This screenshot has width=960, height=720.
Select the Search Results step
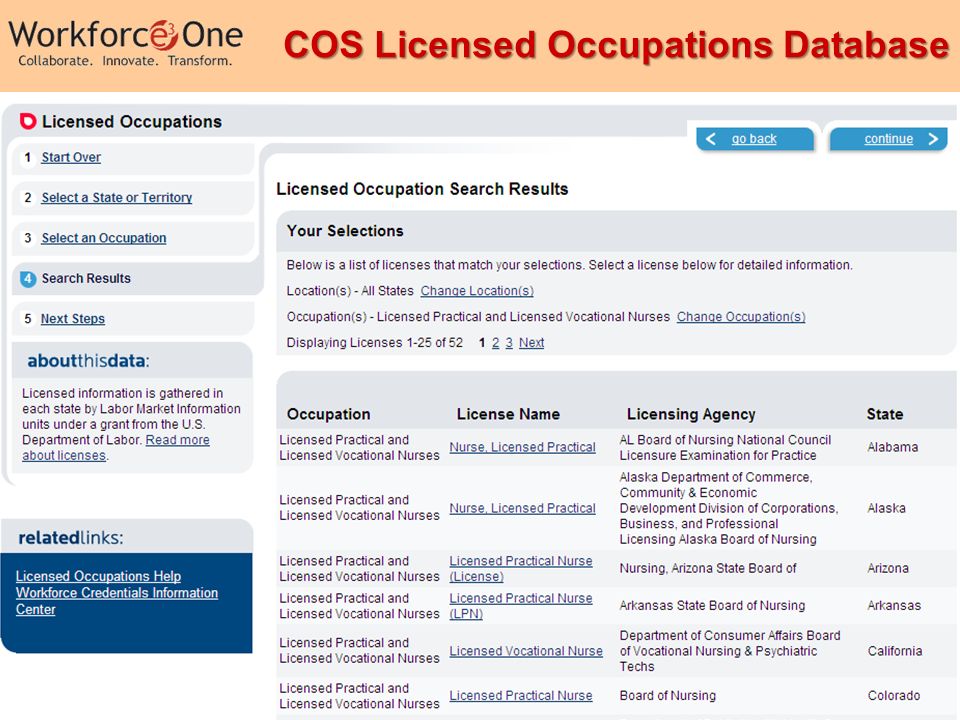point(86,279)
